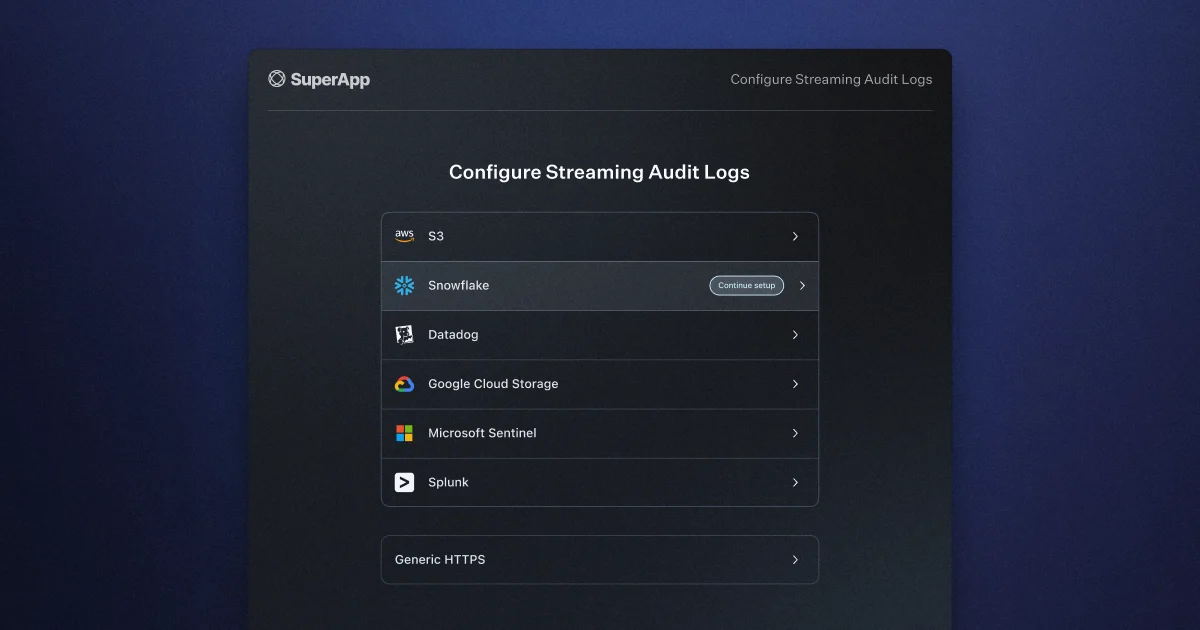
Task: Select the Snowflake label text
Action: pyautogui.click(x=458, y=286)
